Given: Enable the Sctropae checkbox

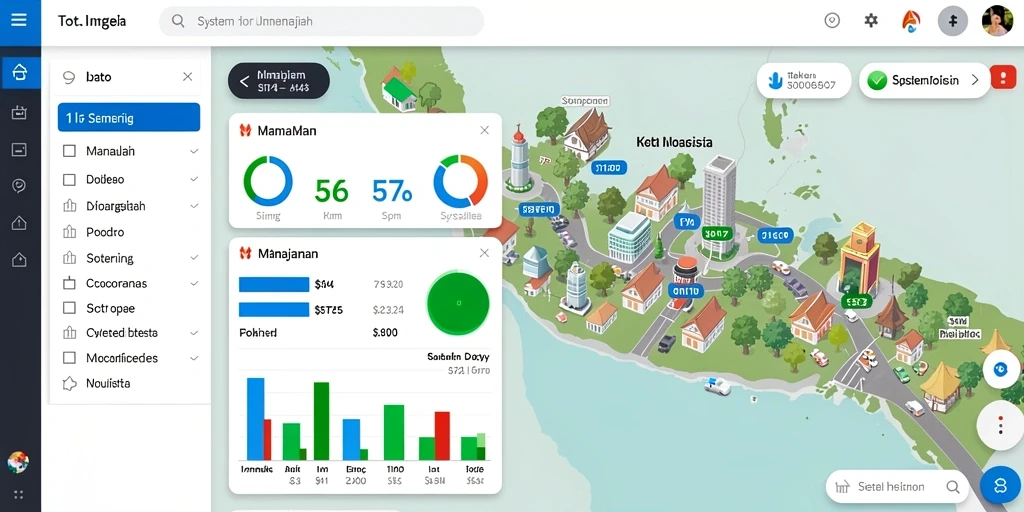Looking at the screenshot, I should coord(69,308).
